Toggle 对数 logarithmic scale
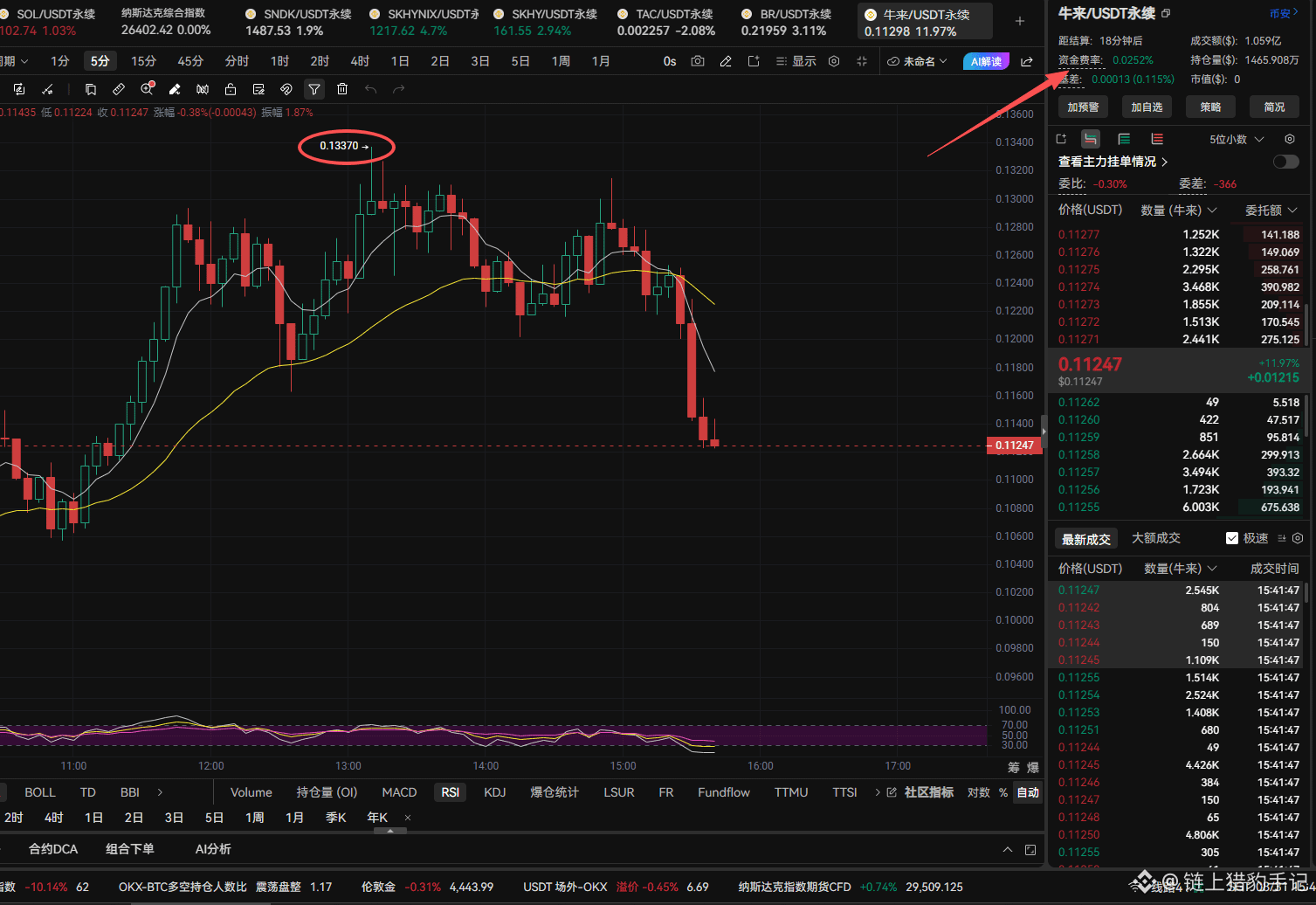The image size is (1316, 905). pos(978,792)
